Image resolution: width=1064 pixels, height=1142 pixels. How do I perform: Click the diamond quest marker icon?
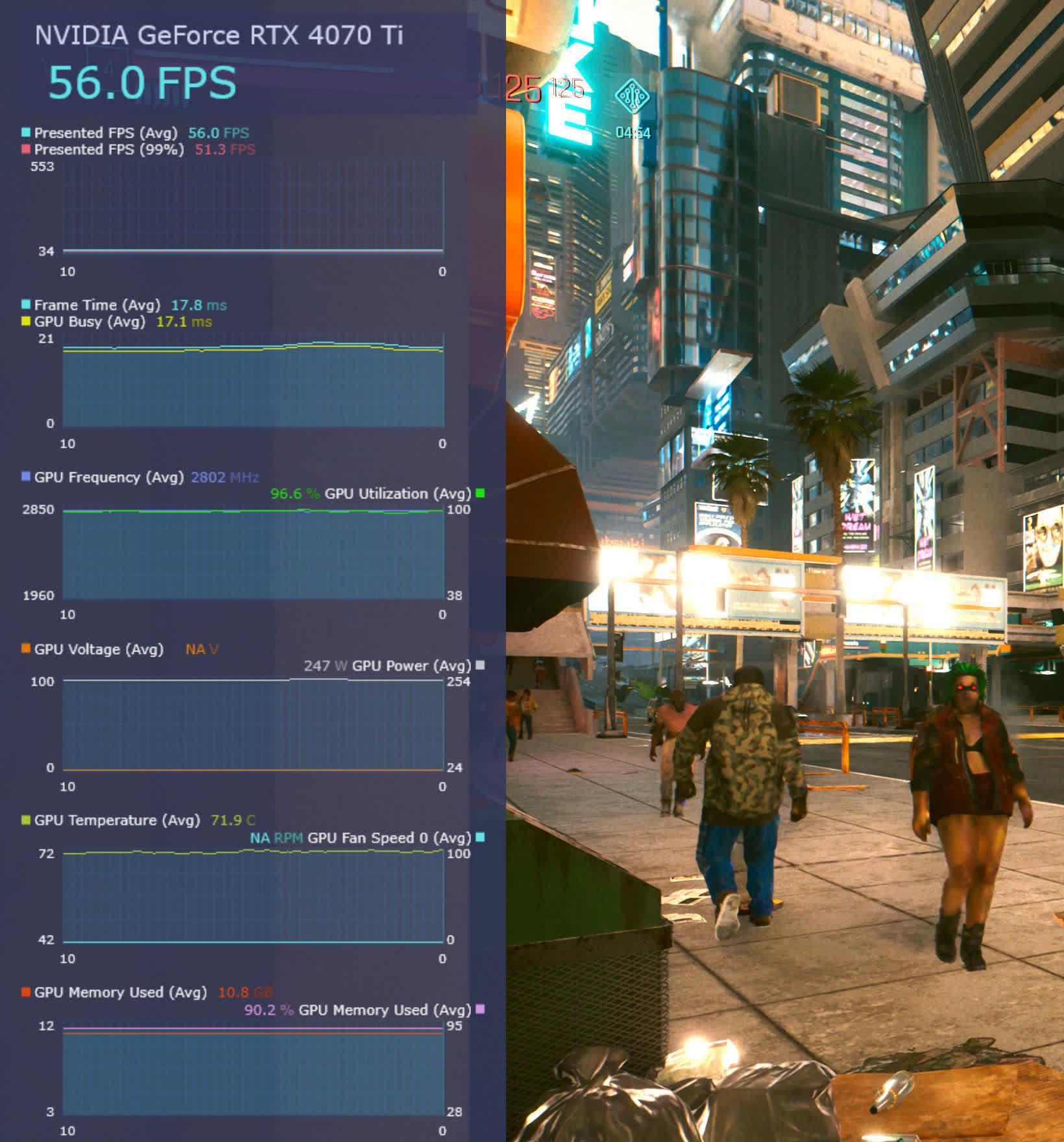tap(631, 97)
